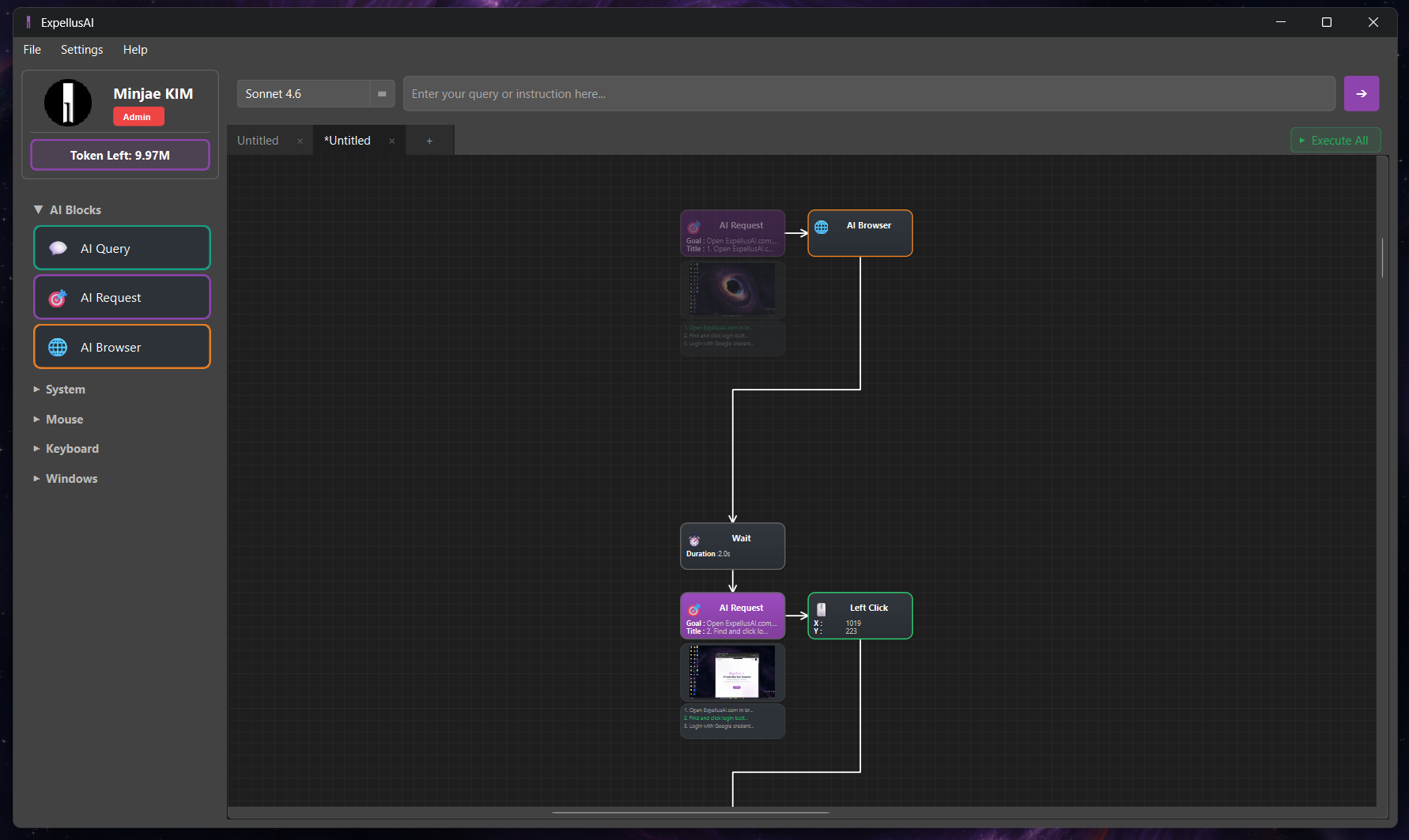Click the Token Left 9.97M button

point(119,155)
